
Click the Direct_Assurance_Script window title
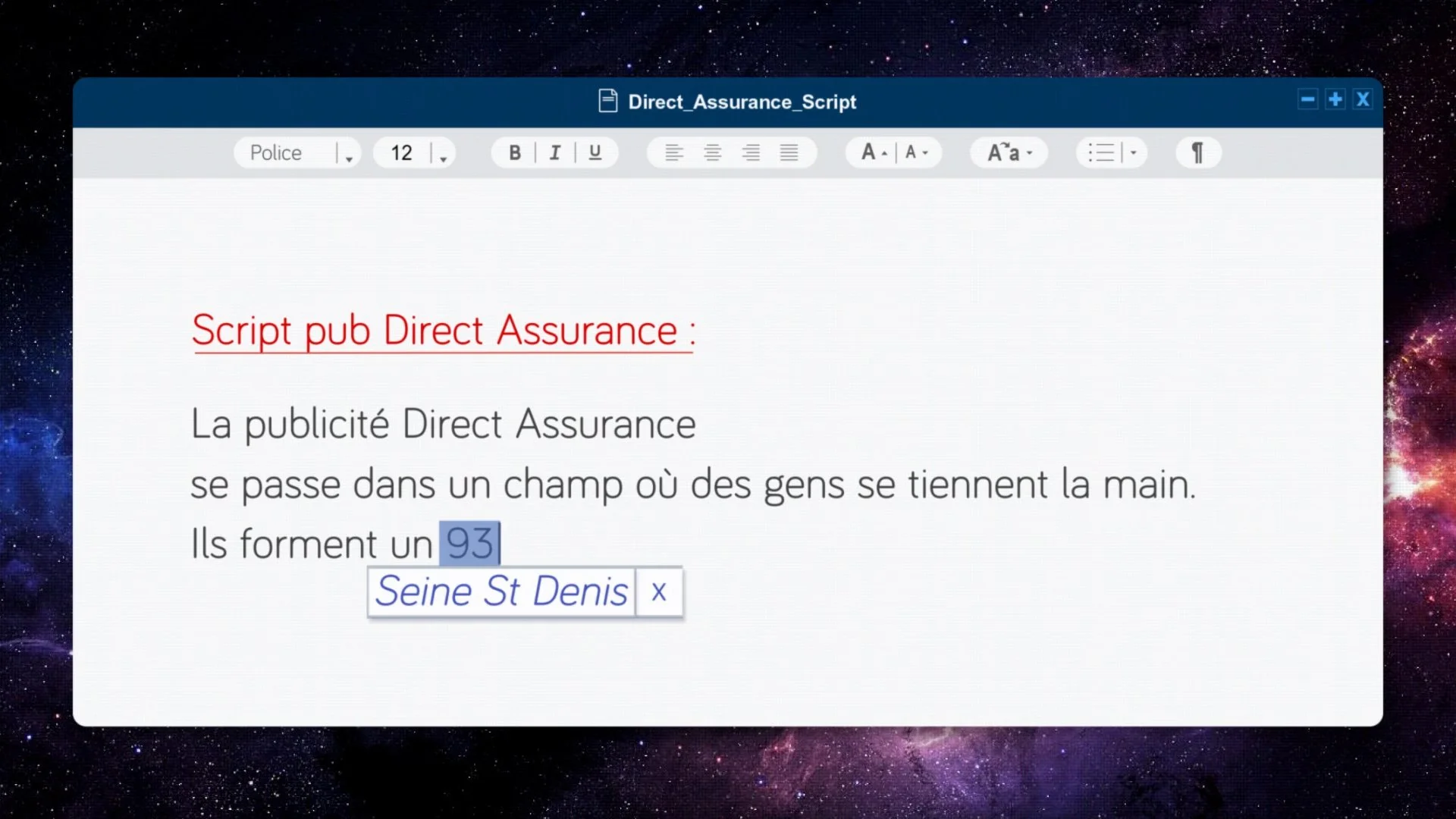click(x=742, y=102)
